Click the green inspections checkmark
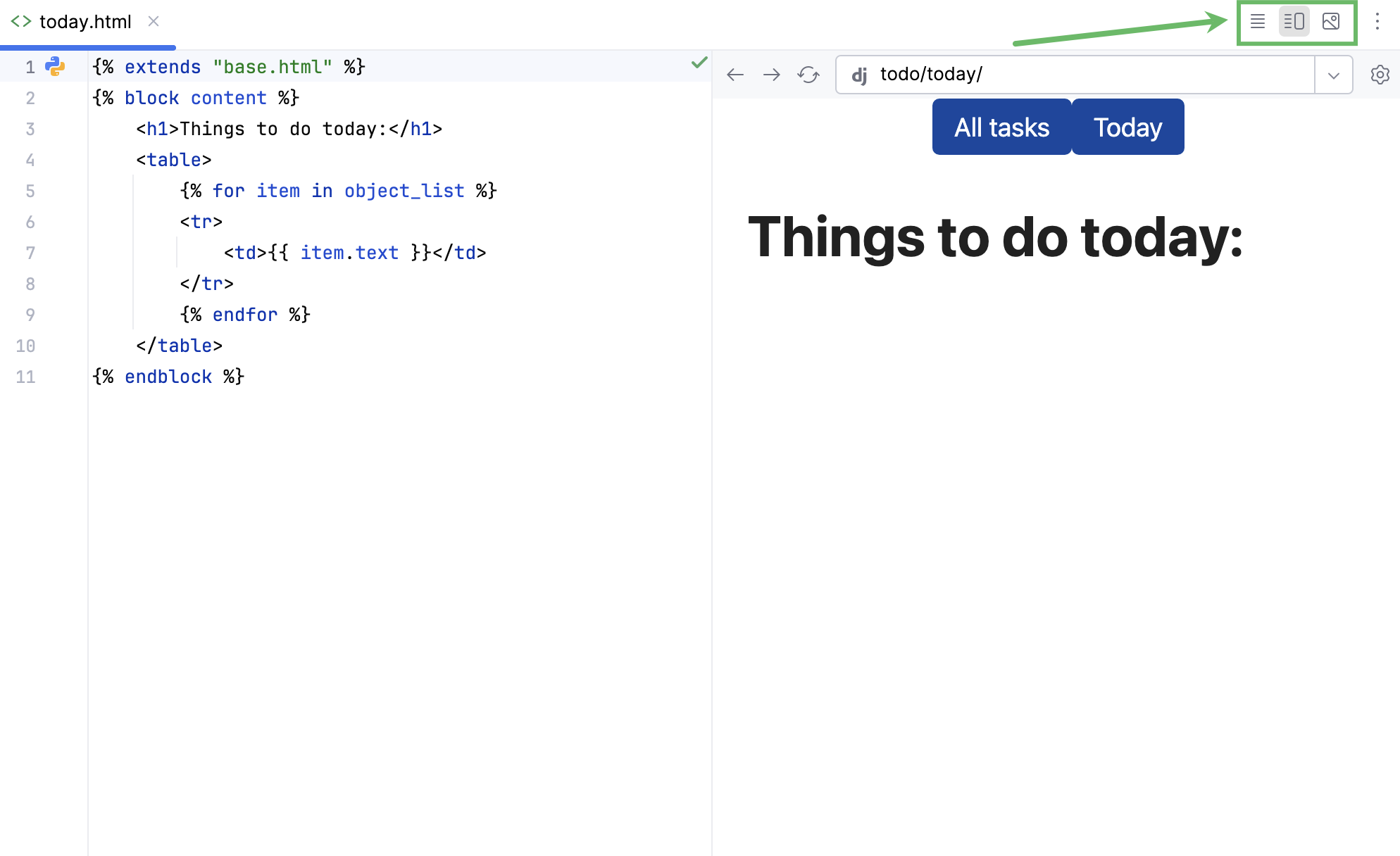The width and height of the screenshot is (1400, 856). [699, 62]
